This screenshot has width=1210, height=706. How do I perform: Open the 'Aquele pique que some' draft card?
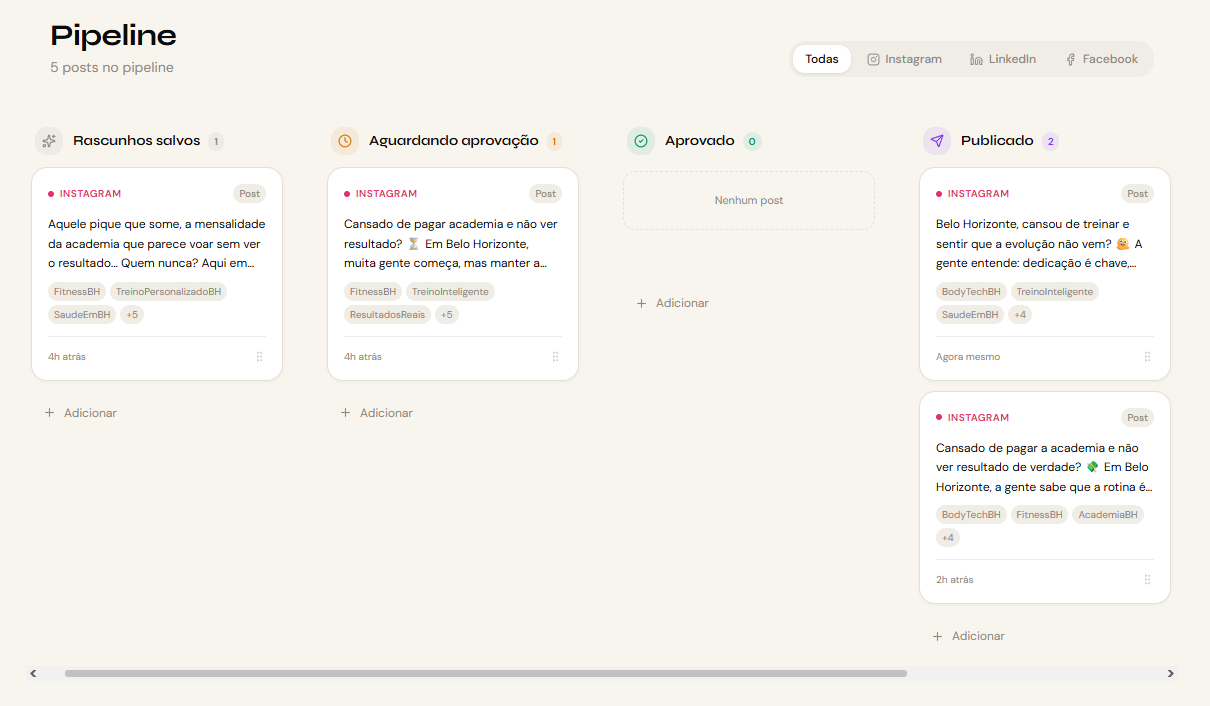coord(157,244)
